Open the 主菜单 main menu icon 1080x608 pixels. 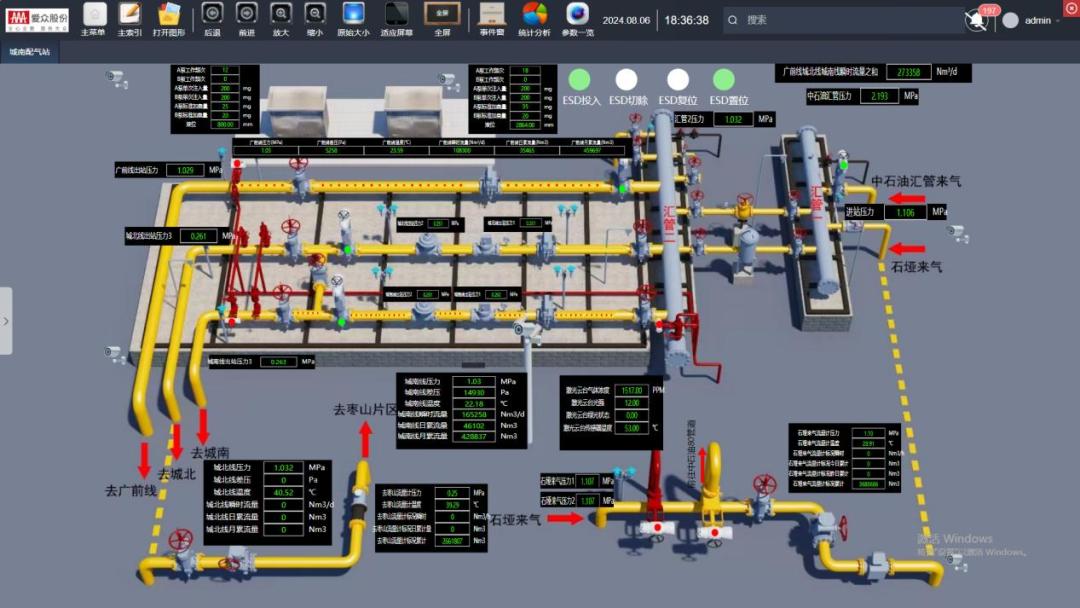[x=94, y=14]
